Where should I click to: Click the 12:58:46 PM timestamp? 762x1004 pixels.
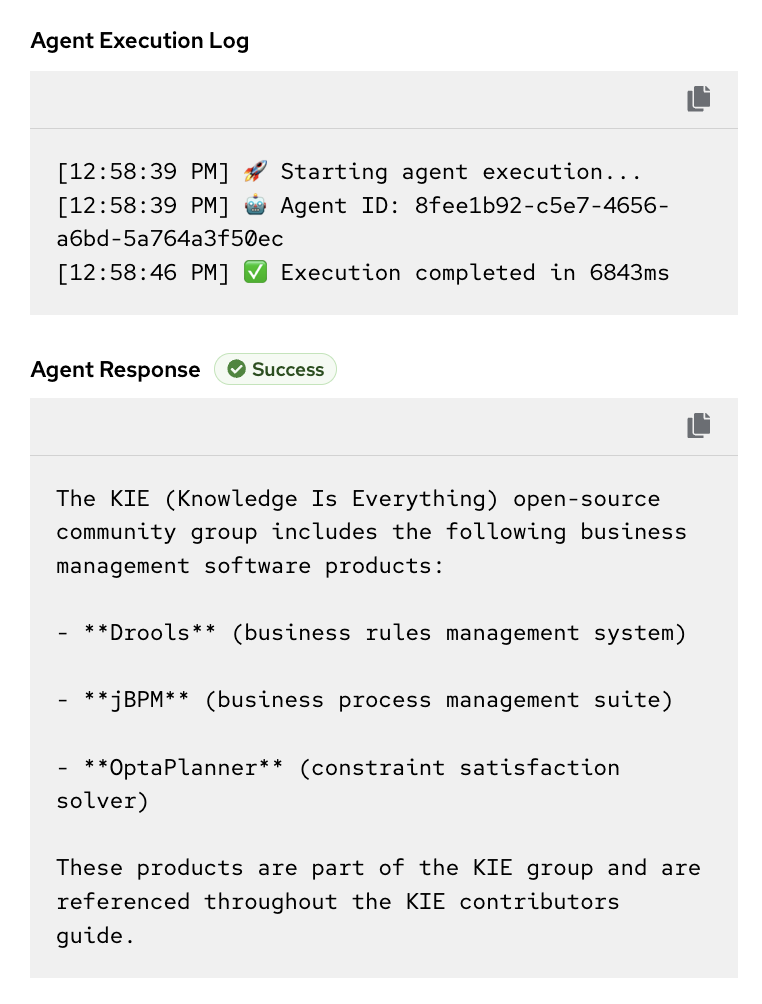pos(144,273)
